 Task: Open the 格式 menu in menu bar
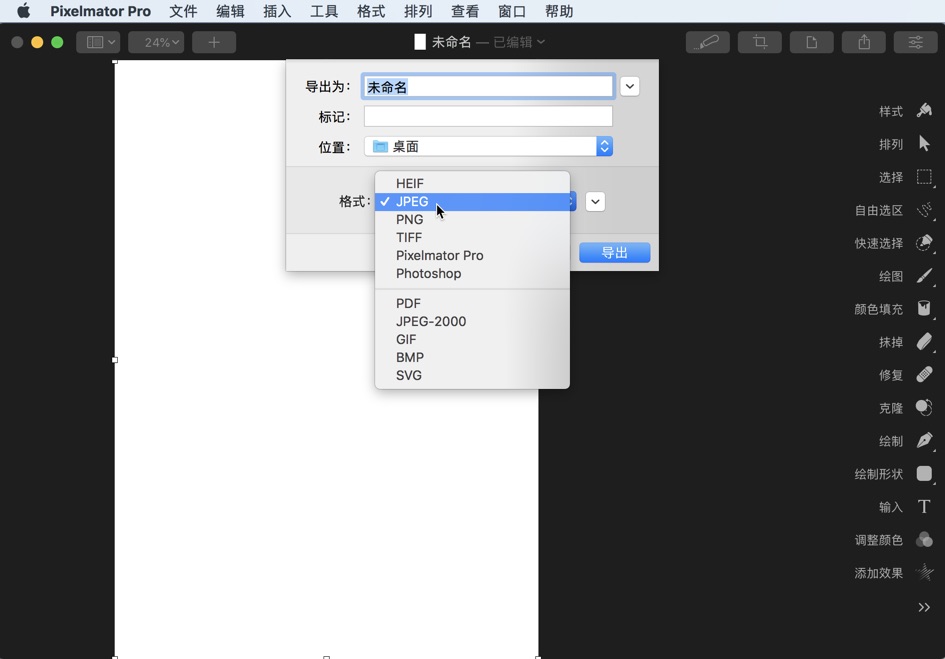pyautogui.click(x=371, y=11)
